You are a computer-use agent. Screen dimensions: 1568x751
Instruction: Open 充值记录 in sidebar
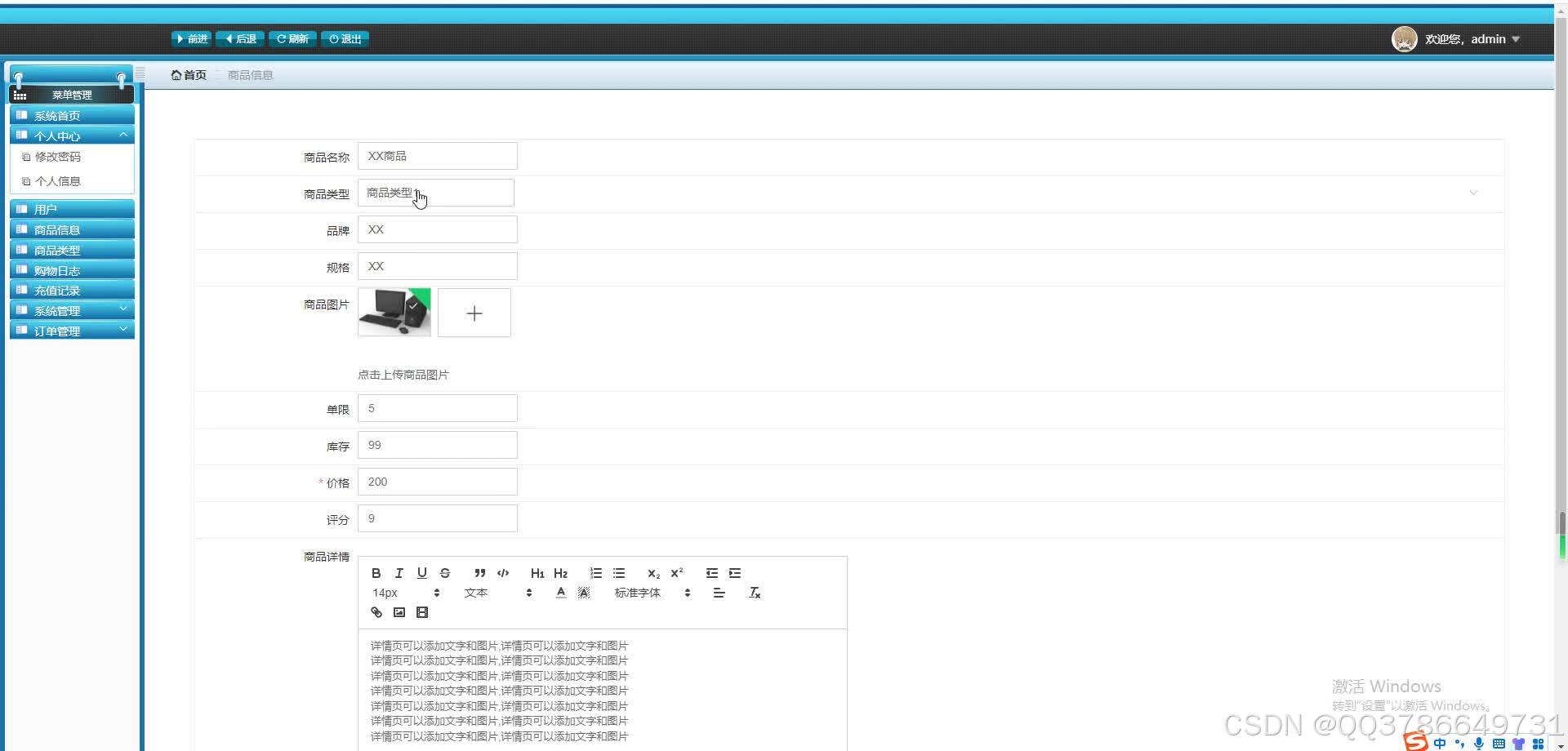click(72, 290)
